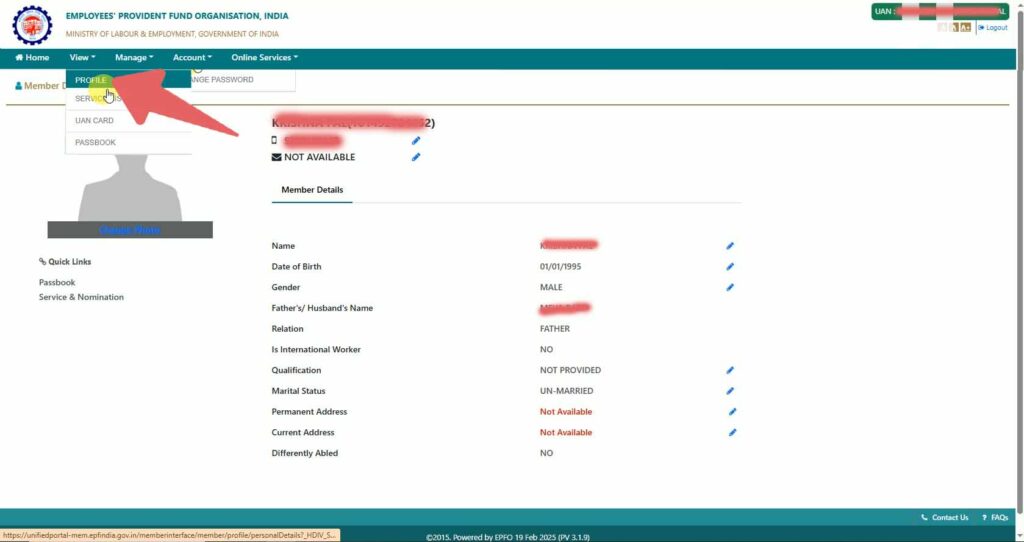Open Service & Nomination quick link
This screenshot has width=1024, height=542.
tap(81, 297)
